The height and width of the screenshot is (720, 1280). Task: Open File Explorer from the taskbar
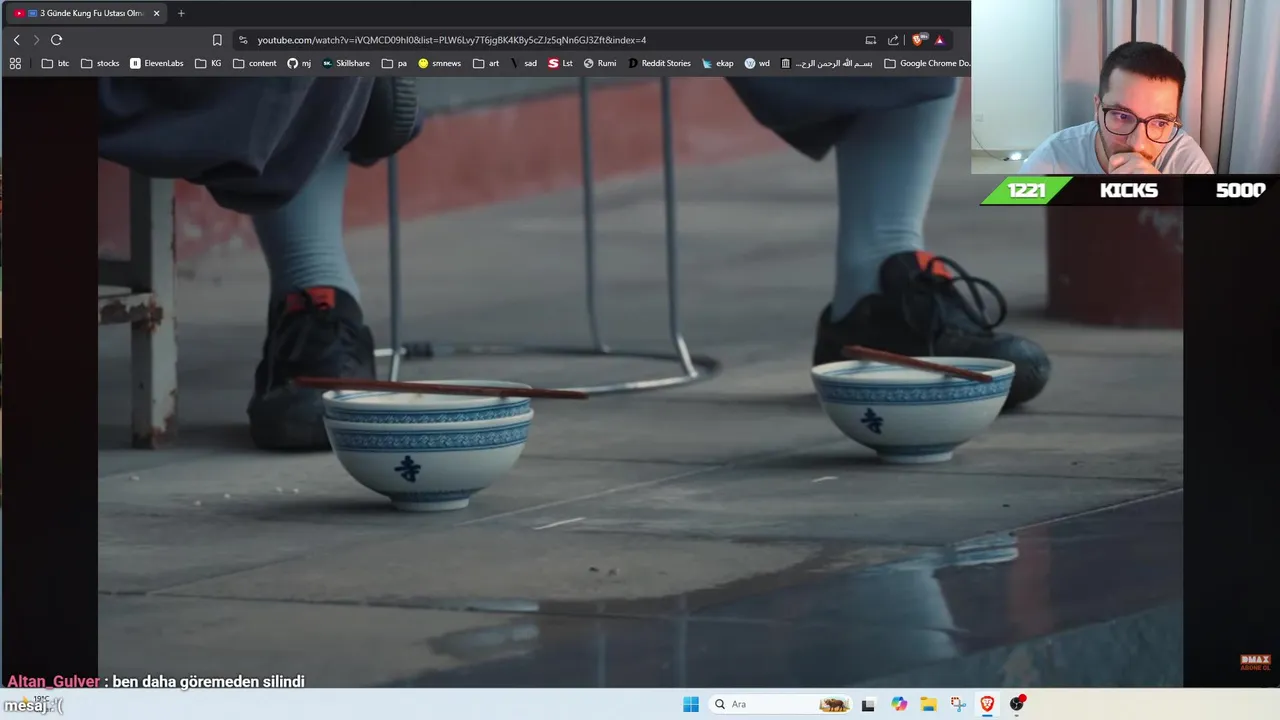[x=928, y=704]
